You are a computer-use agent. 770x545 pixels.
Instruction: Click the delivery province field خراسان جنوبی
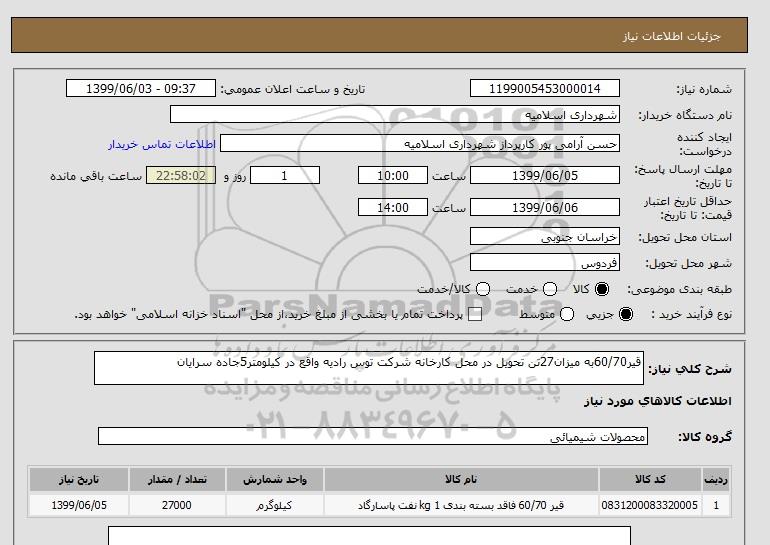pyautogui.click(x=545, y=237)
